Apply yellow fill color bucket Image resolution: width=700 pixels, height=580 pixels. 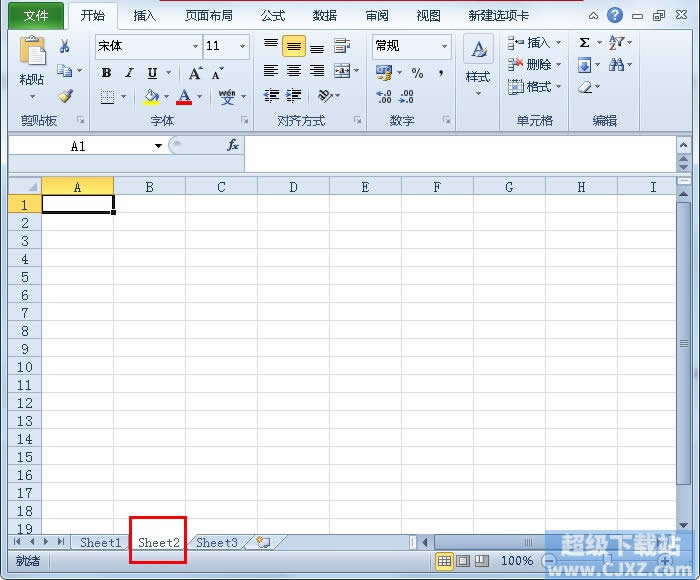coord(151,97)
